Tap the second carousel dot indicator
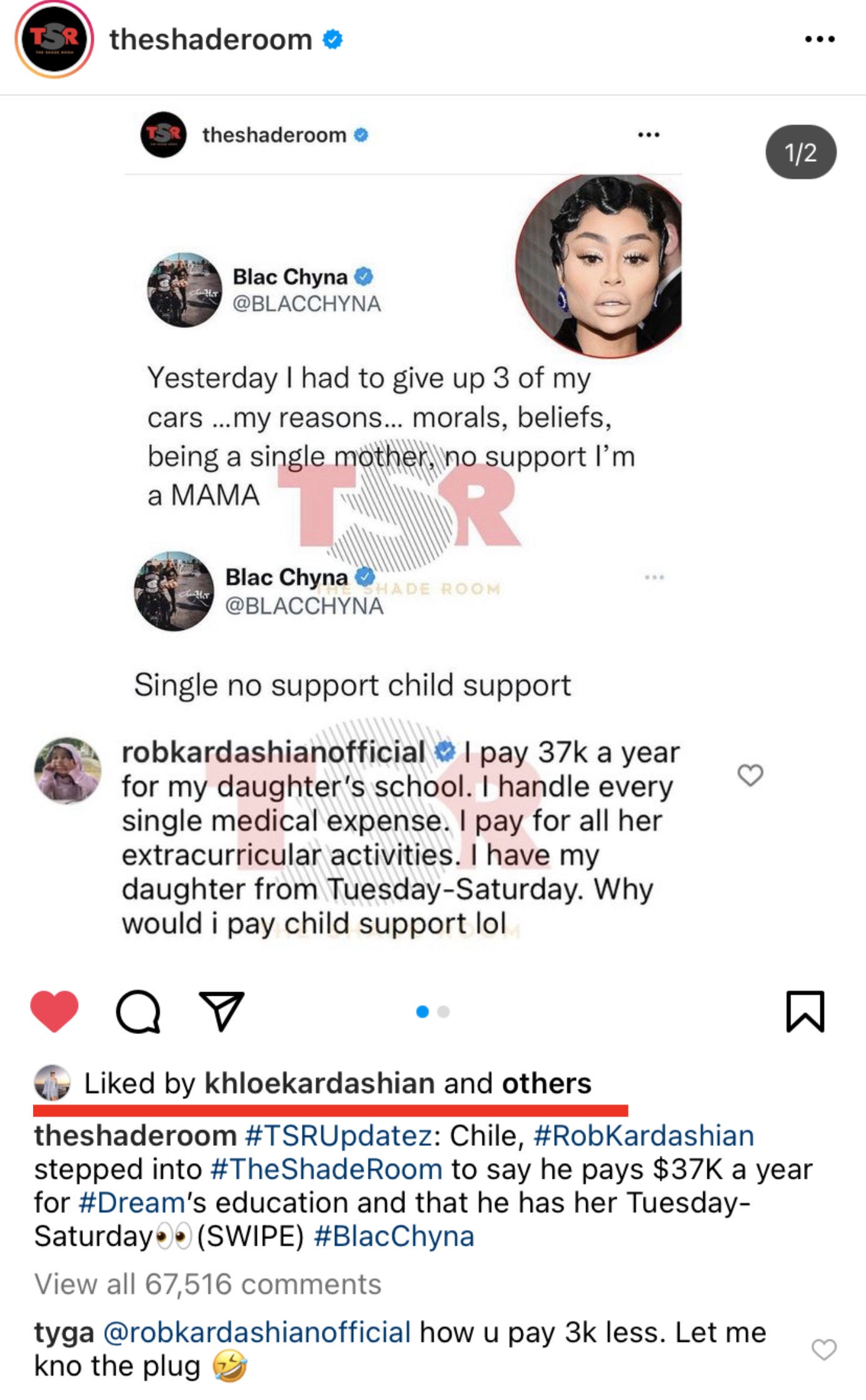Viewport: 866px width, 1400px height. pyautogui.click(x=444, y=1011)
